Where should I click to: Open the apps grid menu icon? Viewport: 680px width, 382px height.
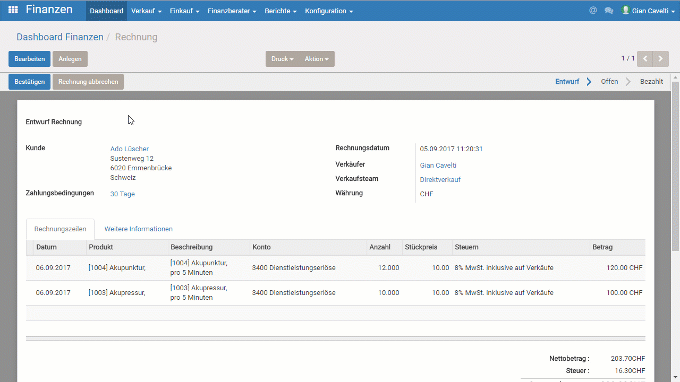[x=13, y=10]
